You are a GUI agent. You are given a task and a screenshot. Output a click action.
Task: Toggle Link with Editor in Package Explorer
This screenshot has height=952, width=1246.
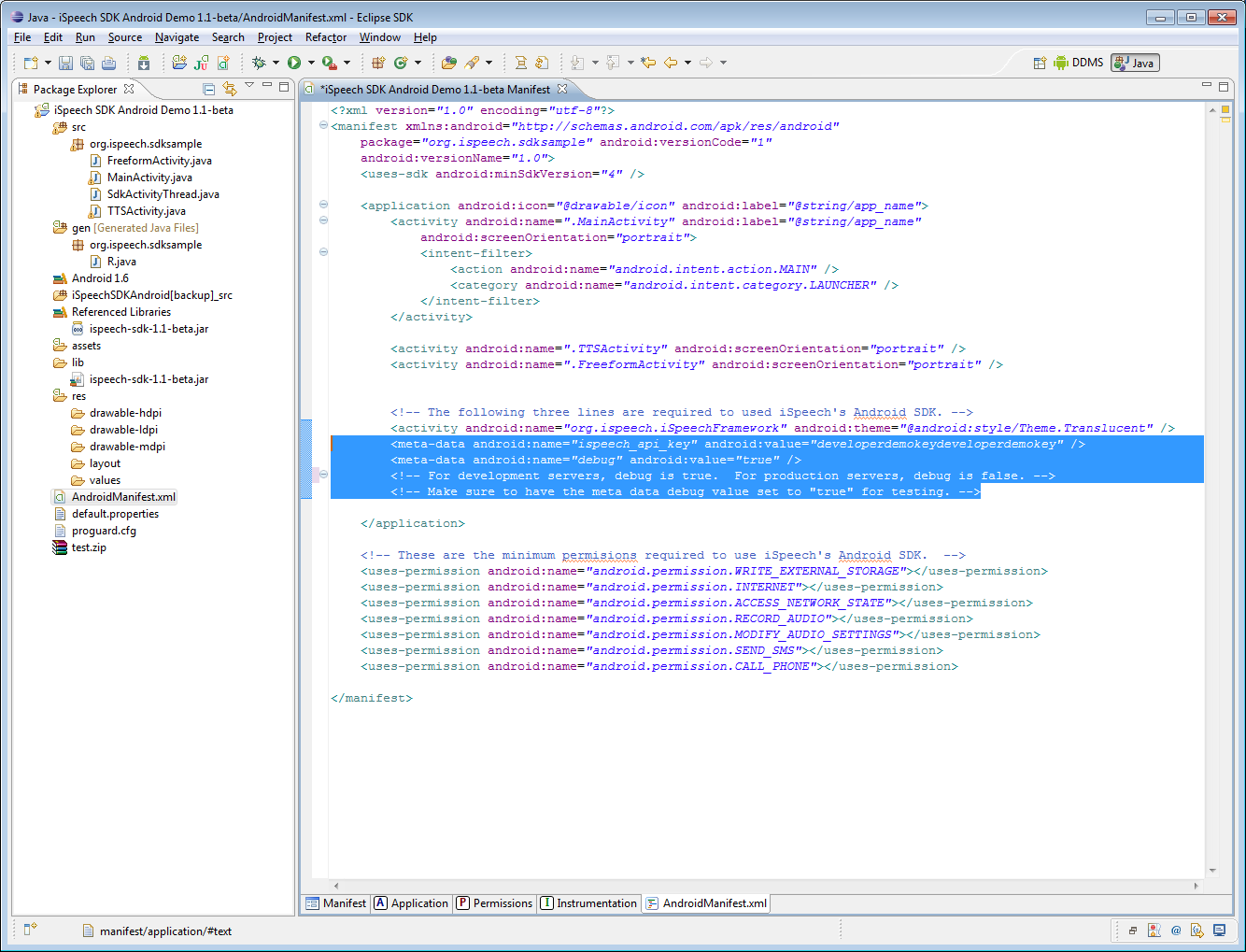pyautogui.click(x=229, y=89)
